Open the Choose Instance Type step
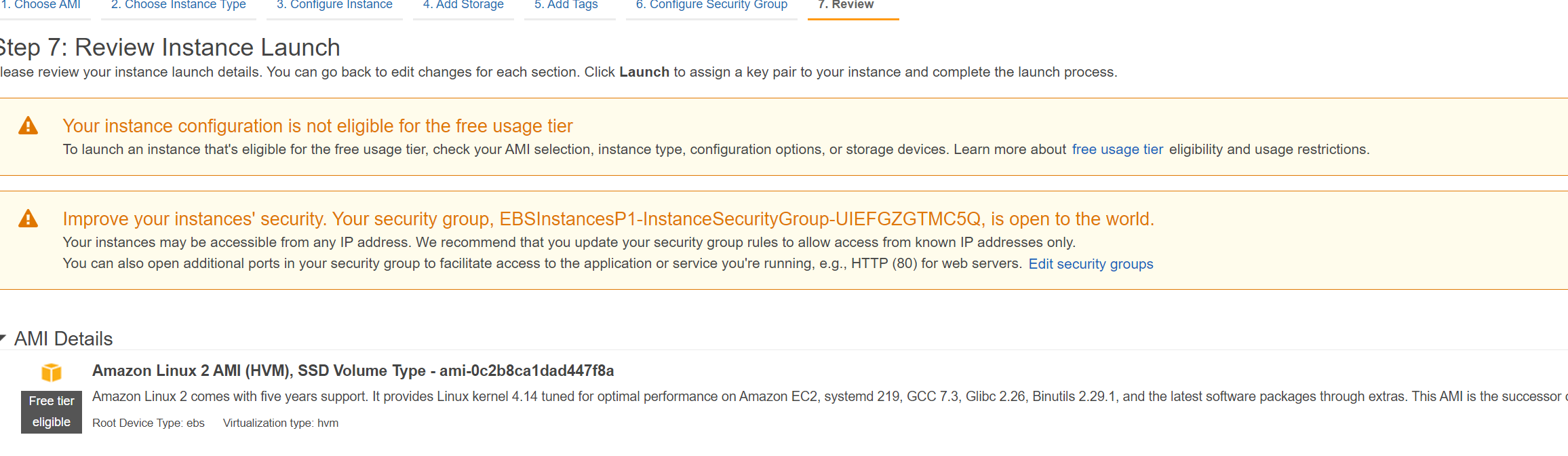The width and height of the screenshot is (1568, 456). coord(178,5)
